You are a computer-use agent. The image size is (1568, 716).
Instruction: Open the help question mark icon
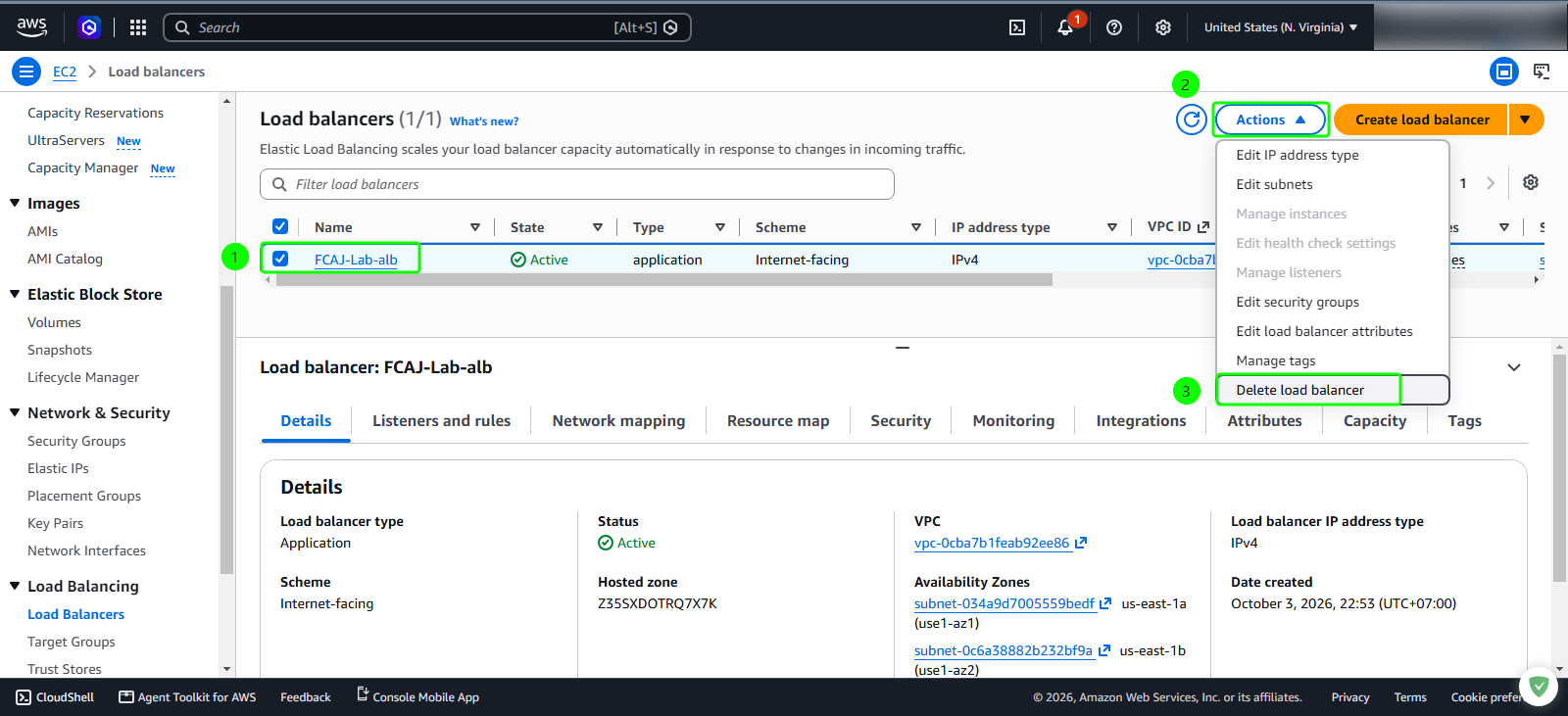pos(1114,27)
